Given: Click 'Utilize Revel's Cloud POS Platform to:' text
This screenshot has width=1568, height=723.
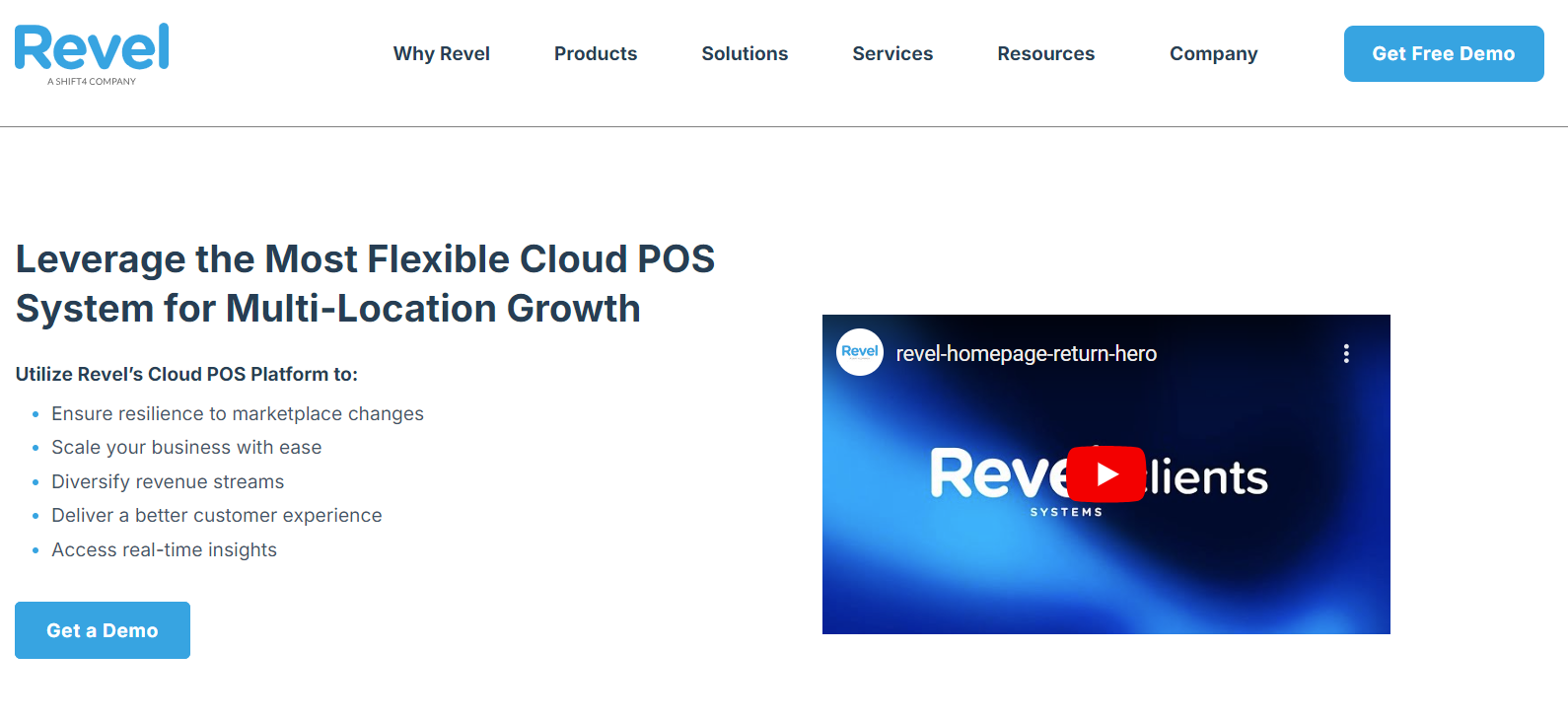Looking at the screenshot, I should (186, 374).
